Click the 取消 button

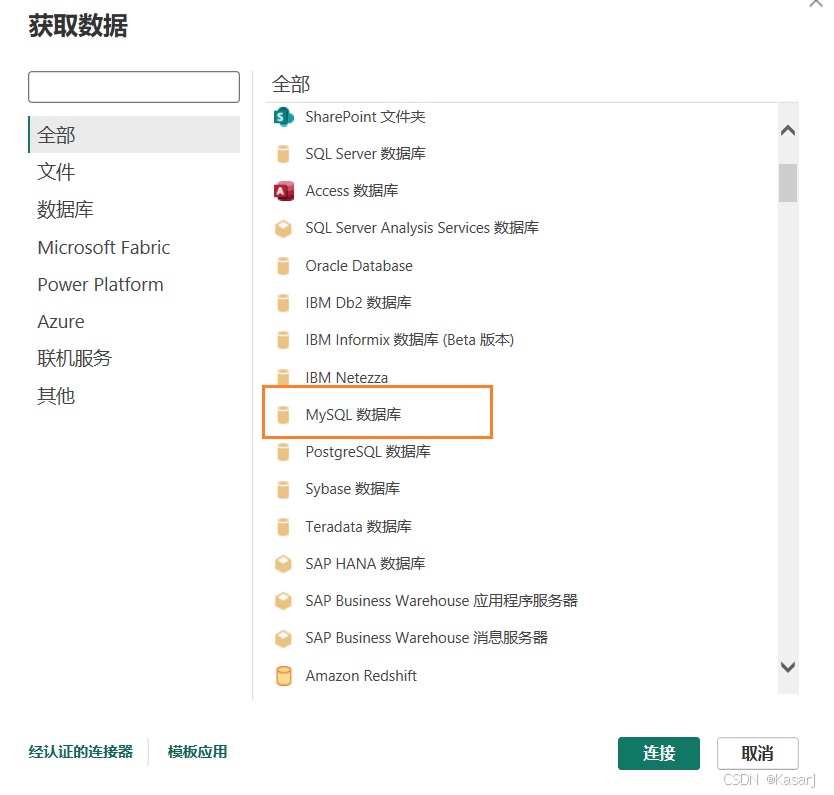click(x=757, y=753)
